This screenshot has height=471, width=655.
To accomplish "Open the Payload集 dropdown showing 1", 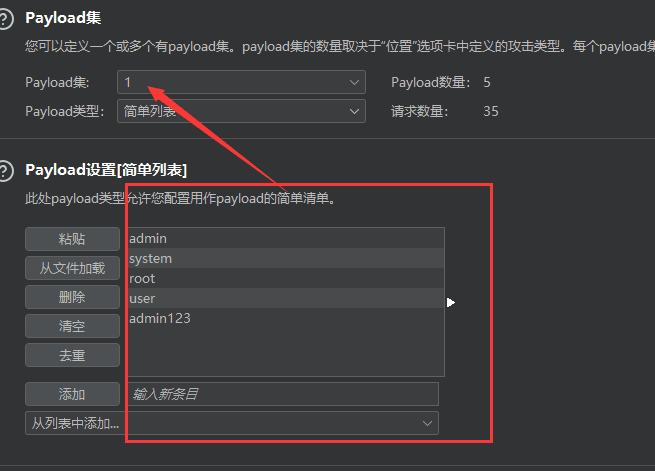I will (241, 82).
